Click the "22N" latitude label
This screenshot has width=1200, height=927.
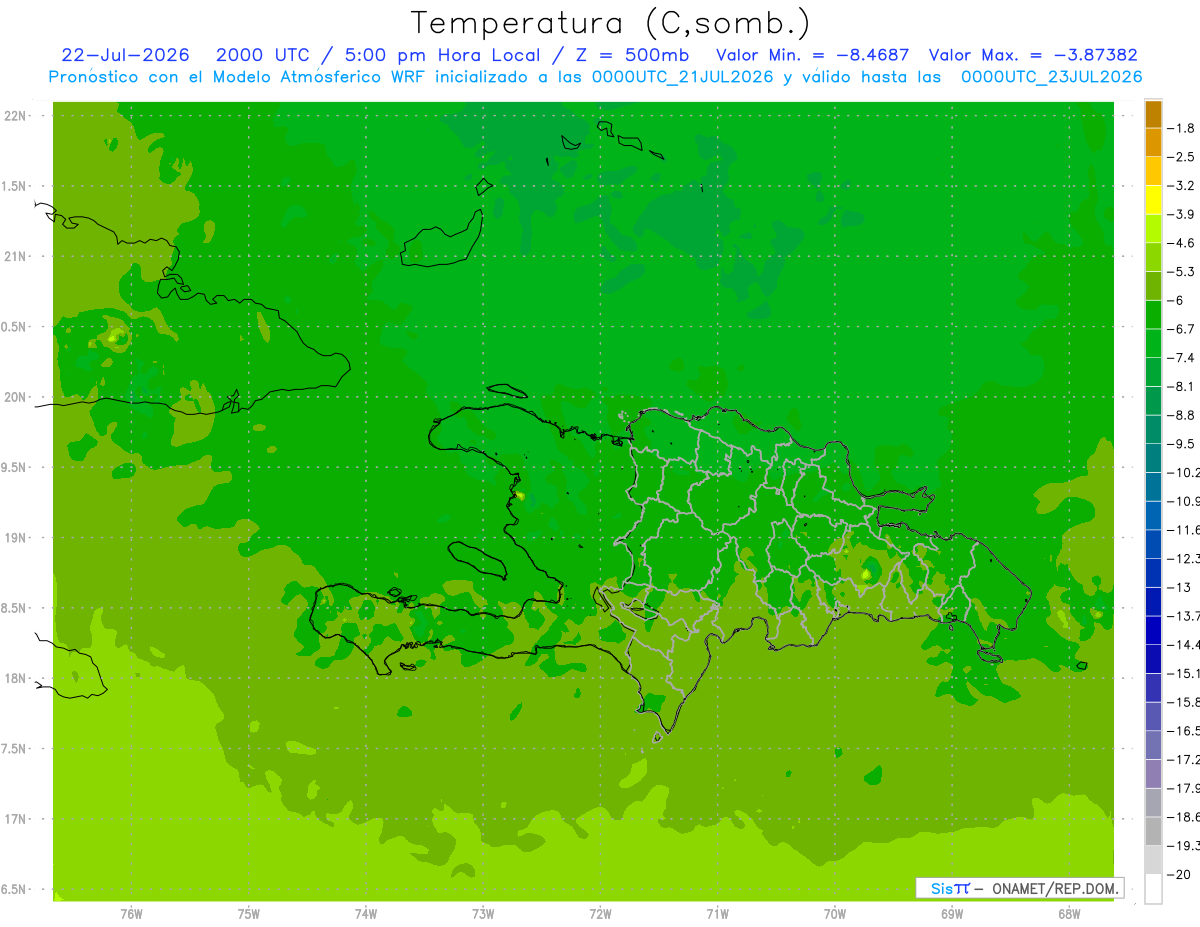point(15,116)
